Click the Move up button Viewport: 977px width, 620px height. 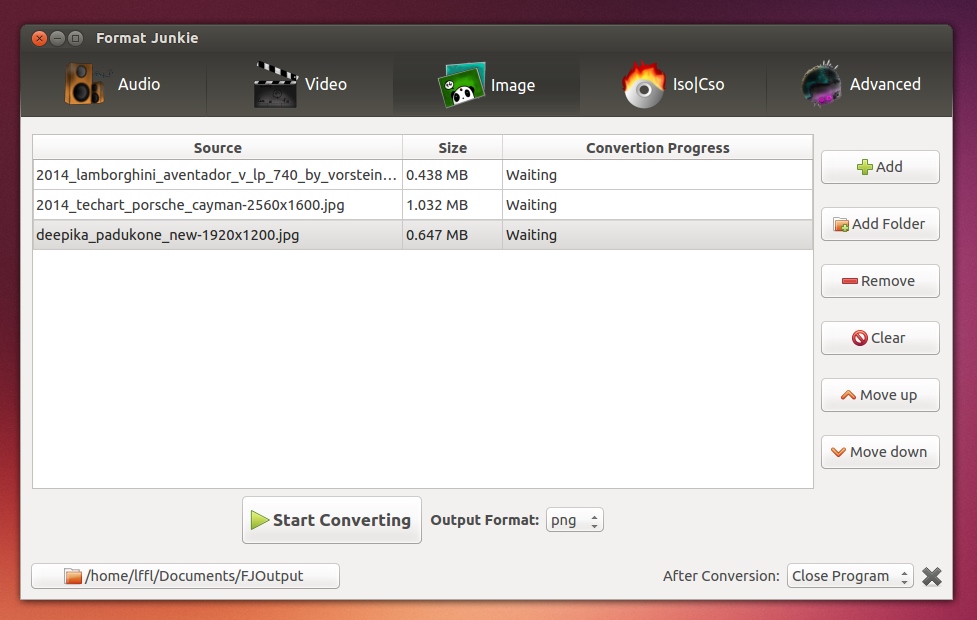(x=880, y=395)
